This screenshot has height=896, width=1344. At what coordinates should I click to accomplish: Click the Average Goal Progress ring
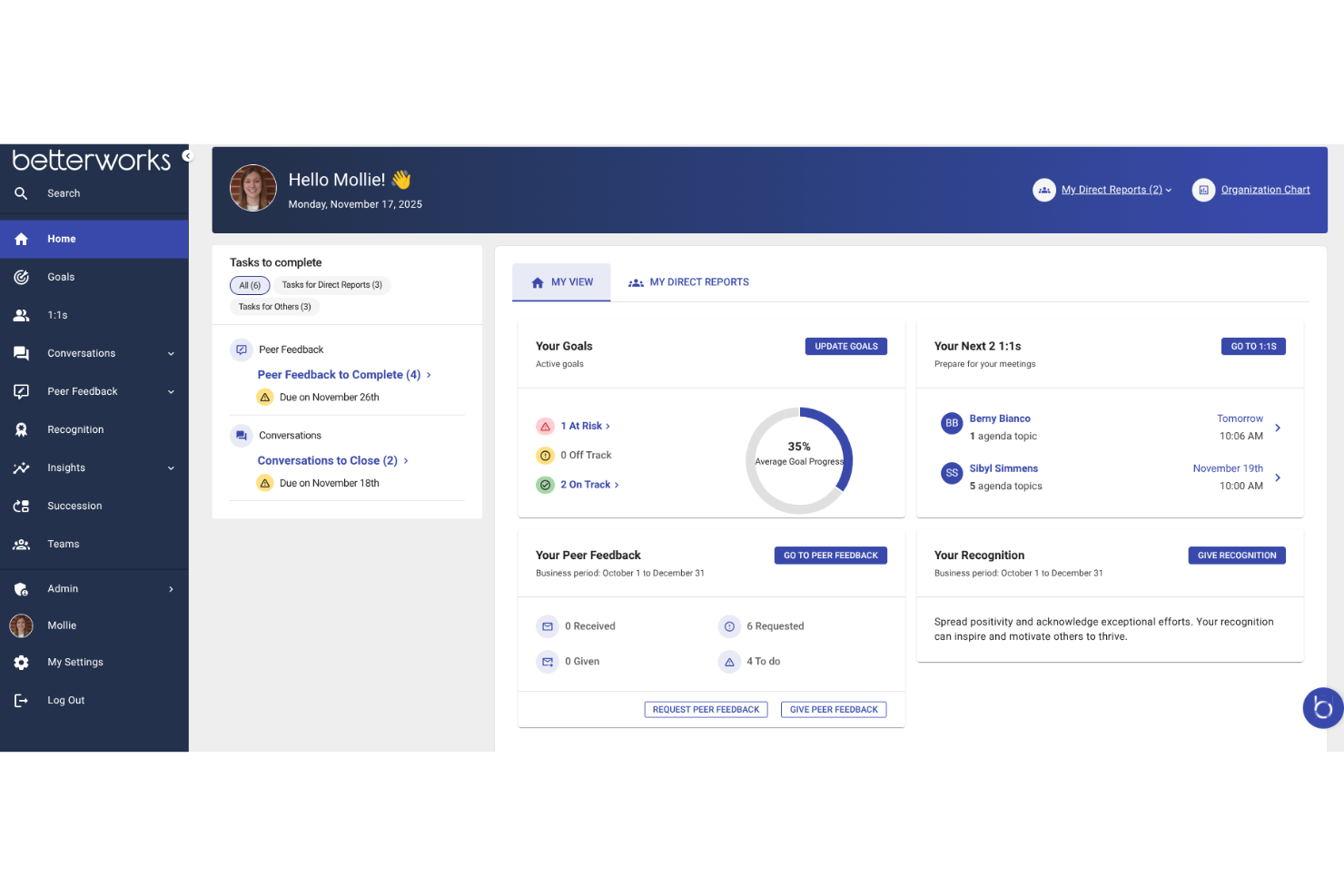tap(799, 460)
